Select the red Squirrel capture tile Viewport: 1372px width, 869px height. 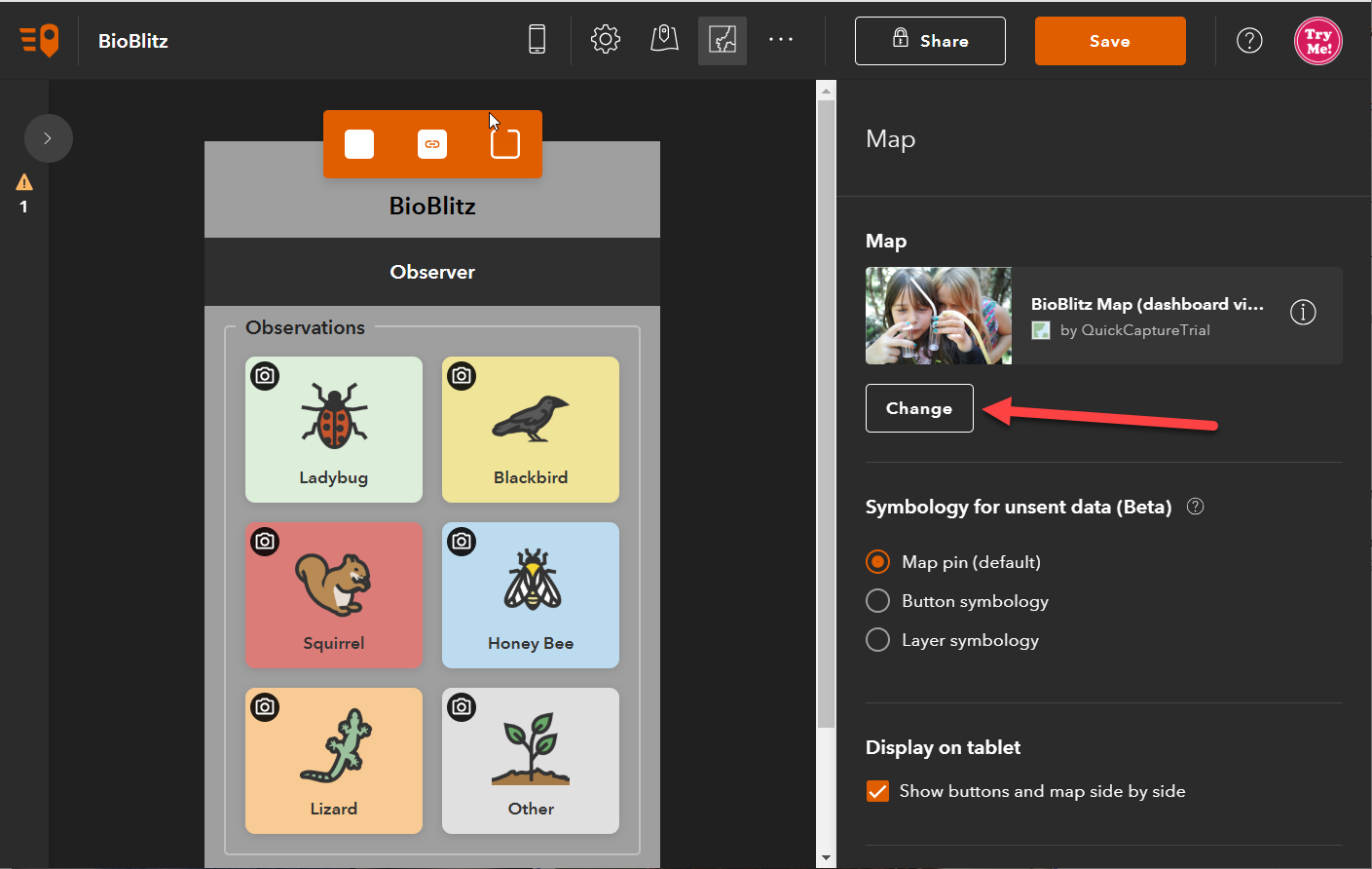click(334, 595)
